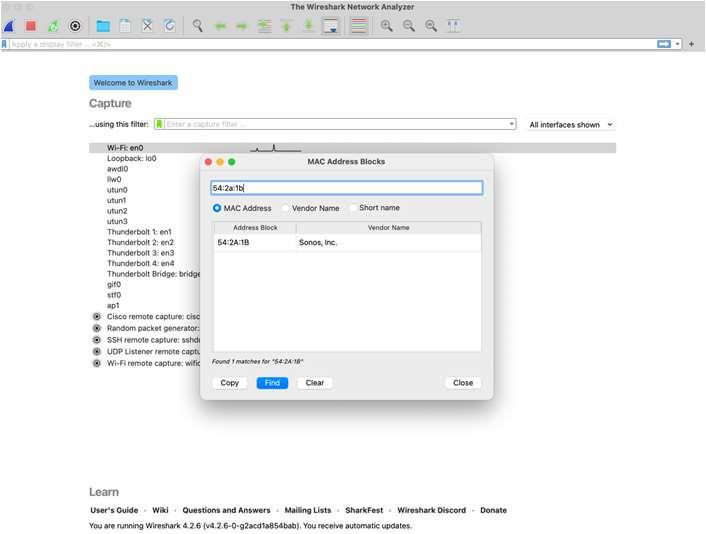Open display filter bookmark icon
Screen dimensions: 706x534
(x=5, y=44)
